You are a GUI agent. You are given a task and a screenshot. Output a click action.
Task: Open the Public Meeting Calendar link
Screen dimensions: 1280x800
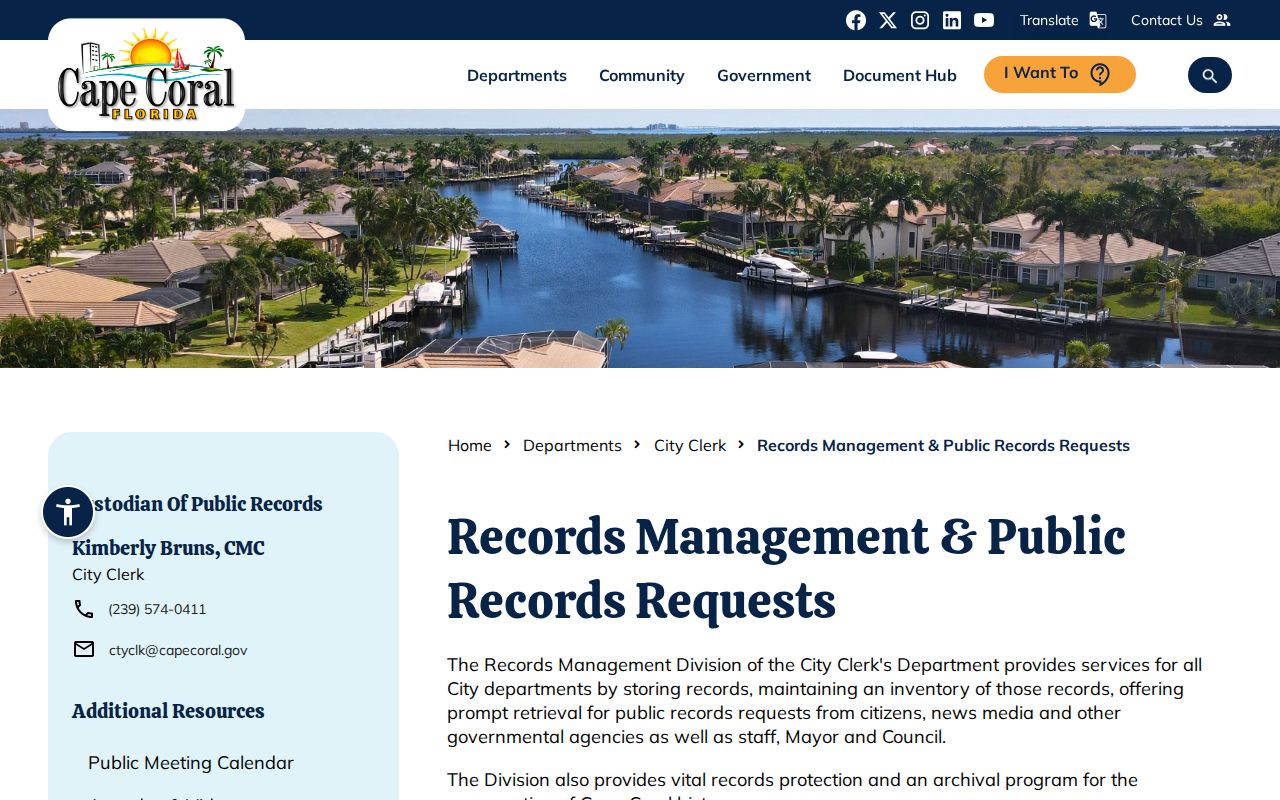click(191, 763)
